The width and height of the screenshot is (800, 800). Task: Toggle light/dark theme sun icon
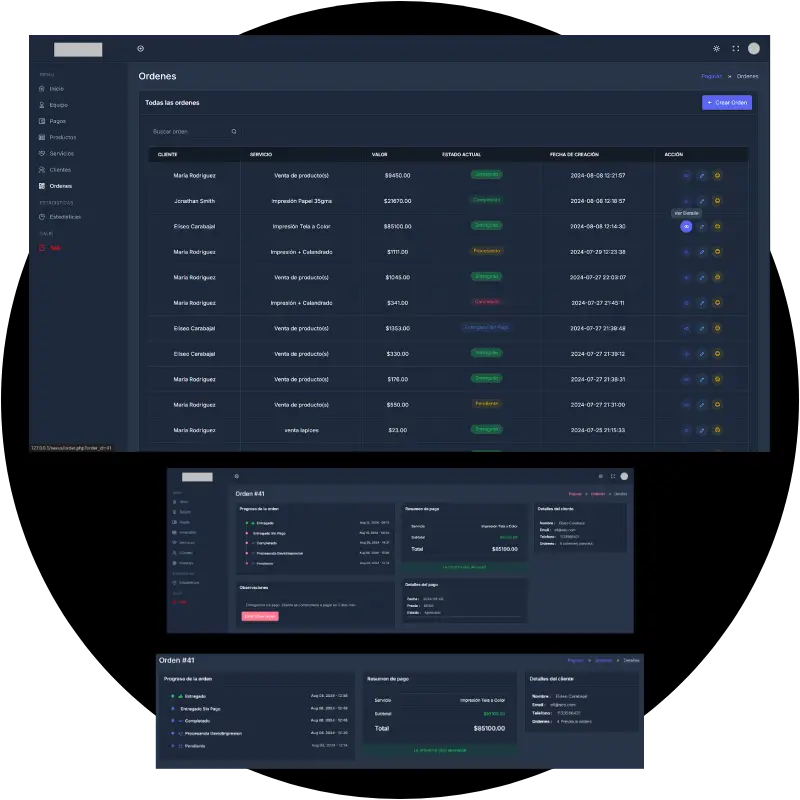pos(716,48)
